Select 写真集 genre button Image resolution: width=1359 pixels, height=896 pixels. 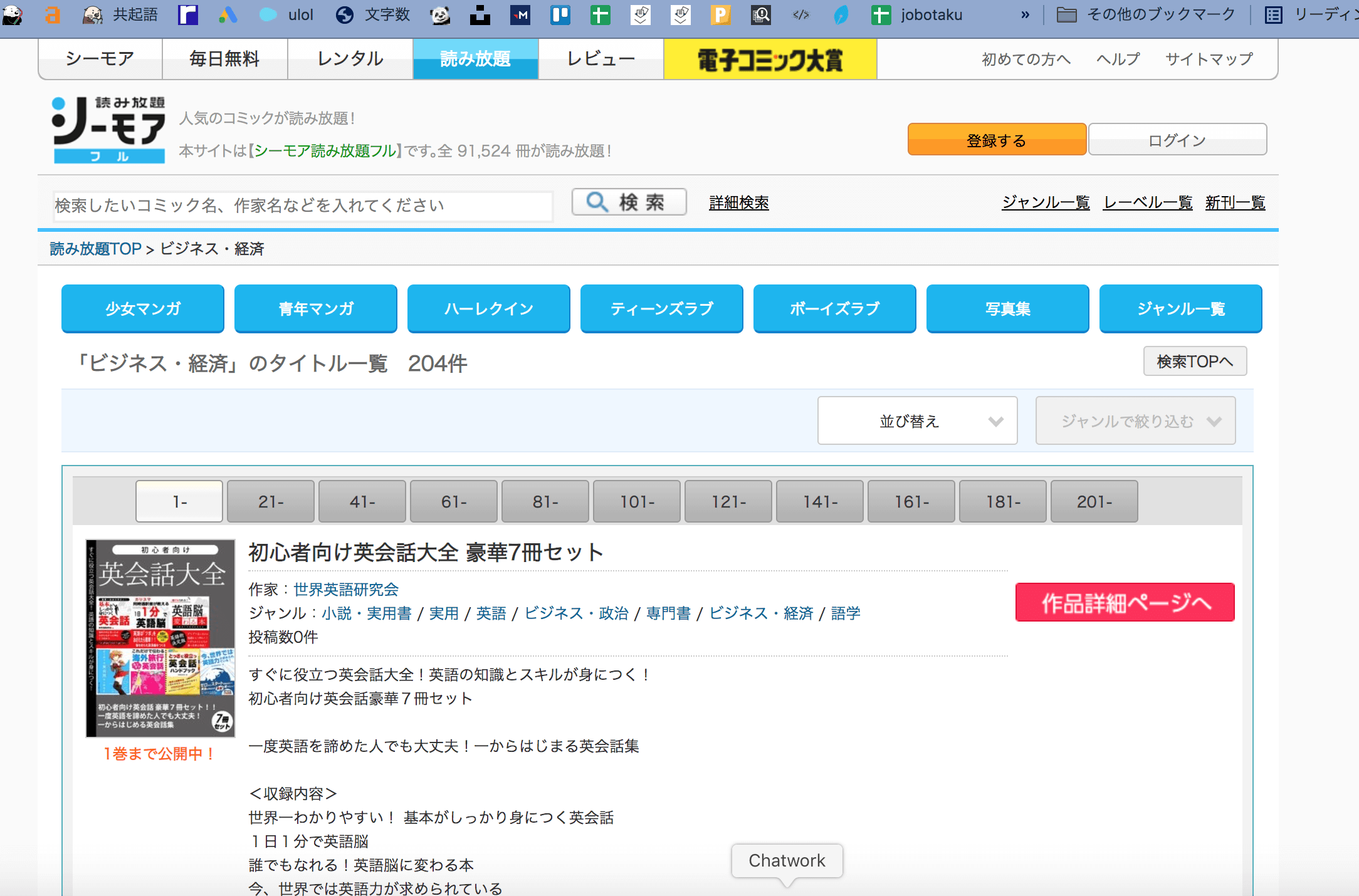1008,308
